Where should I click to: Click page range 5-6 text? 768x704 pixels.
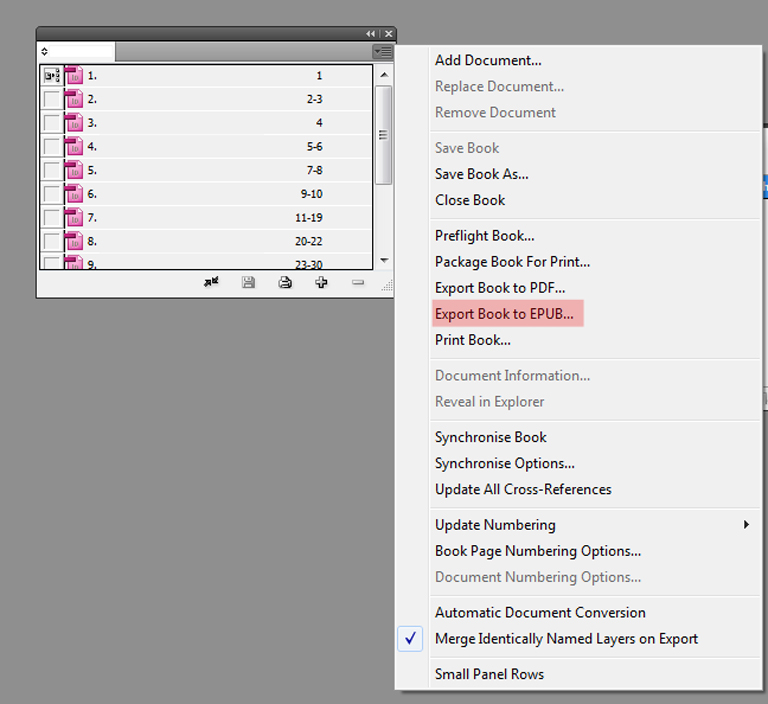click(x=314, y=146)
